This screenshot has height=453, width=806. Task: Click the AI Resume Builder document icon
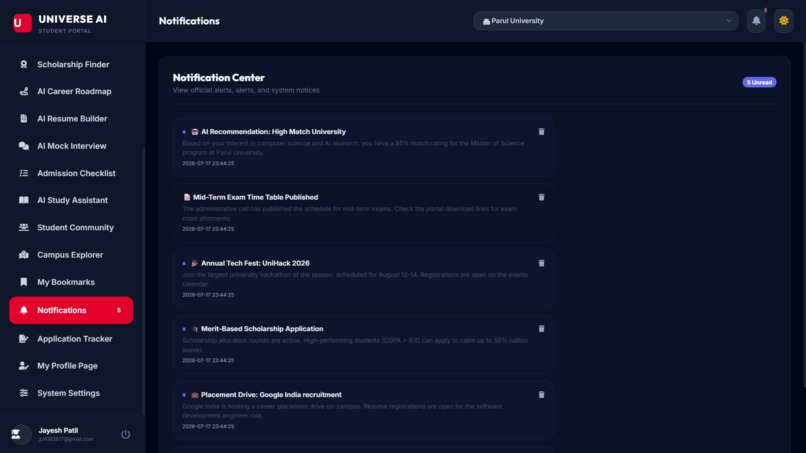pos(24,119)
